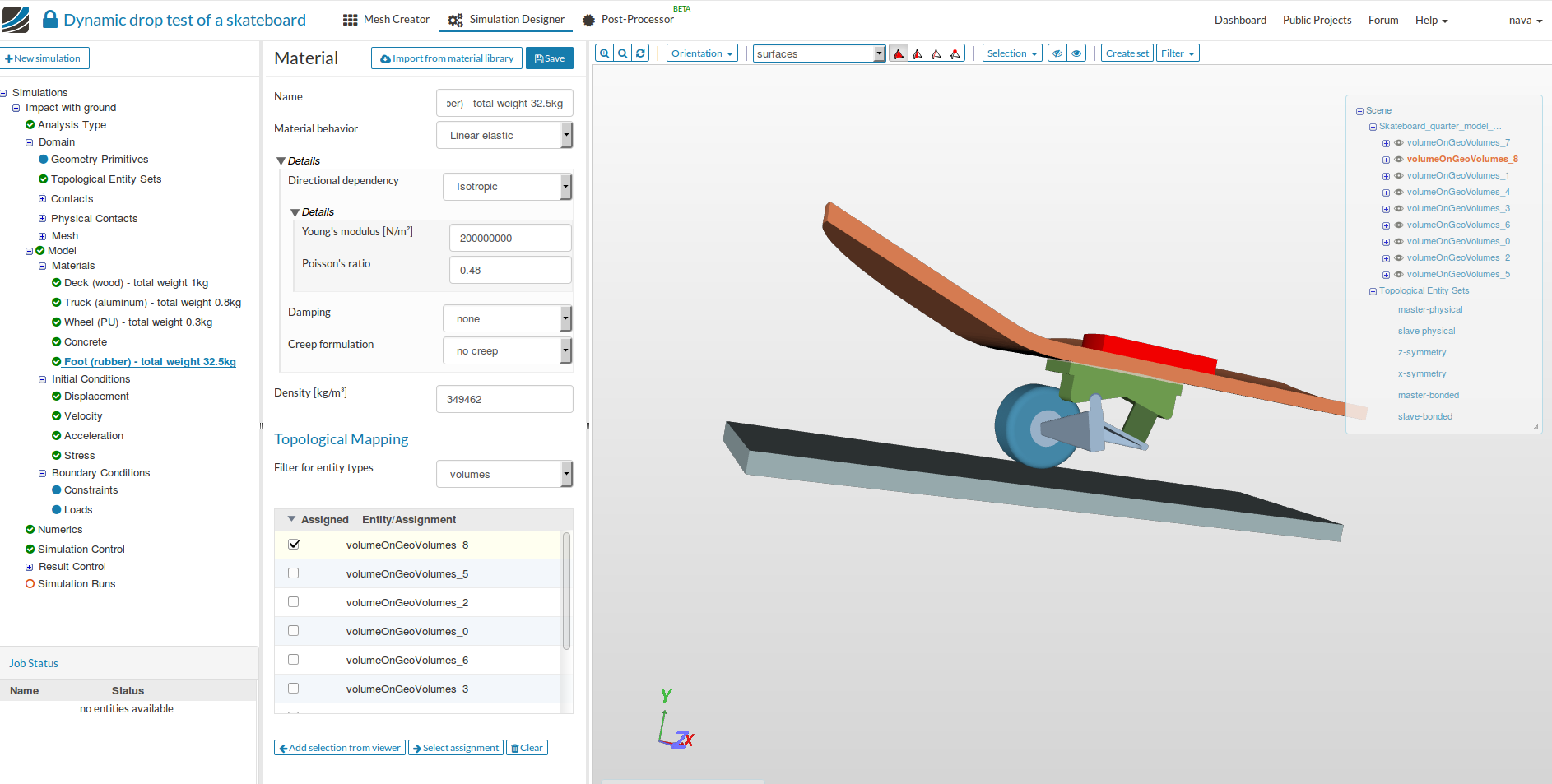Uncheck the volumeOnGeoVolumes_8 assignment checkbox
Image resolution: width=1552 pixels, height=784 pixels.
tap(294, 545)
